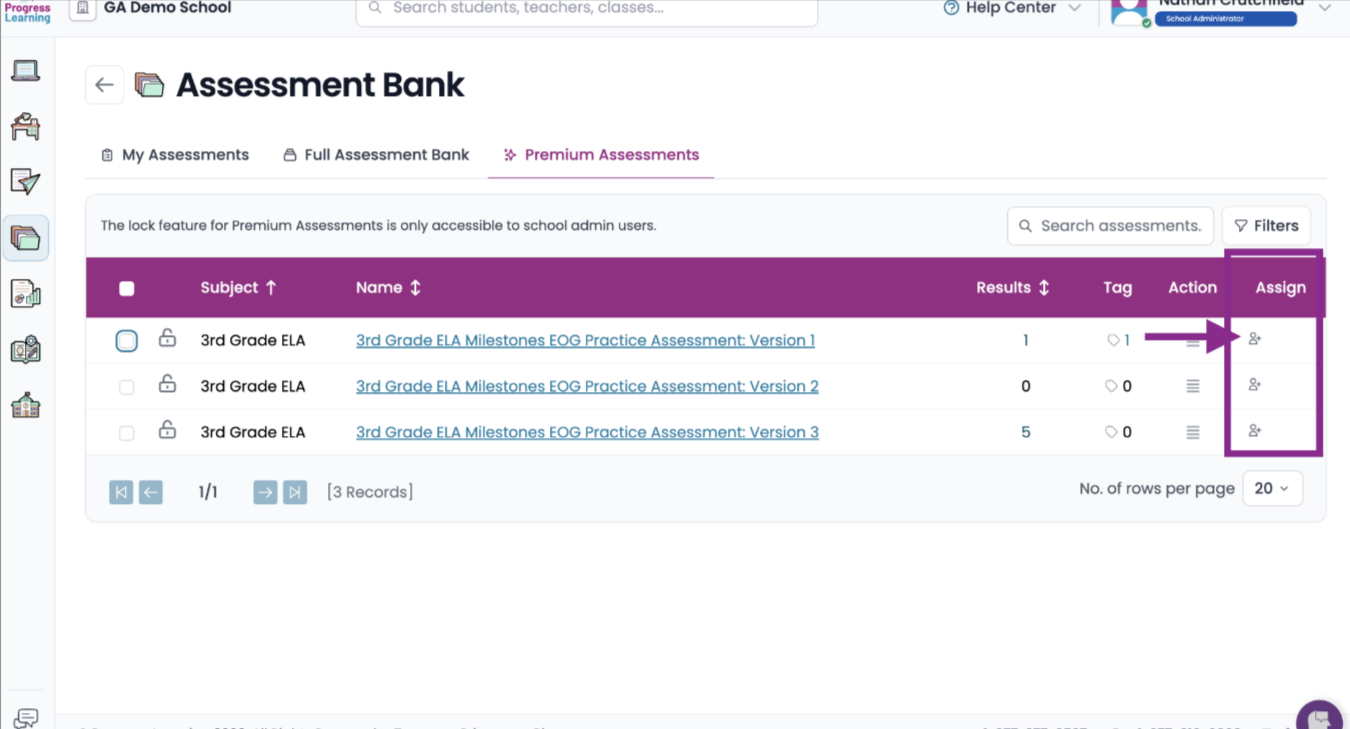Click the School Administrator role badge

(1225, 18)
